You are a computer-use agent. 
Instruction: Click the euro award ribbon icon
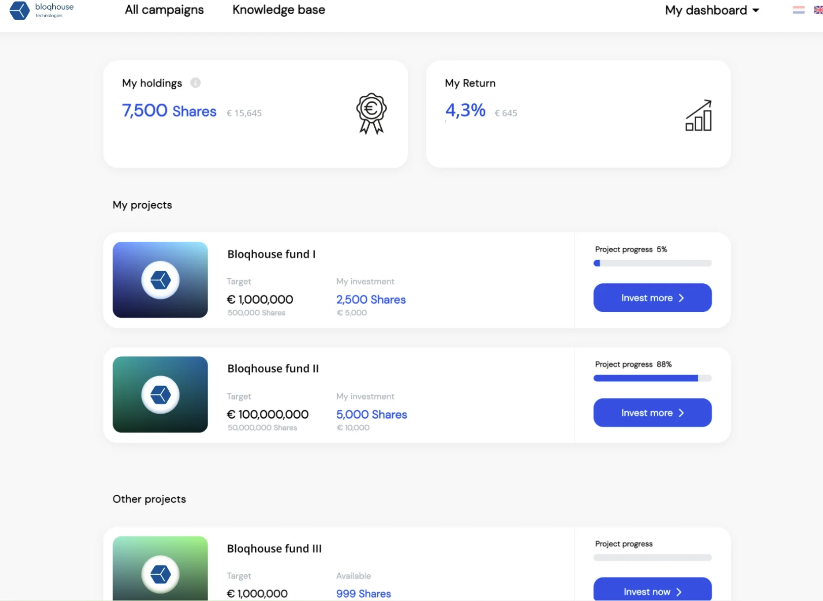click(371, 113)
